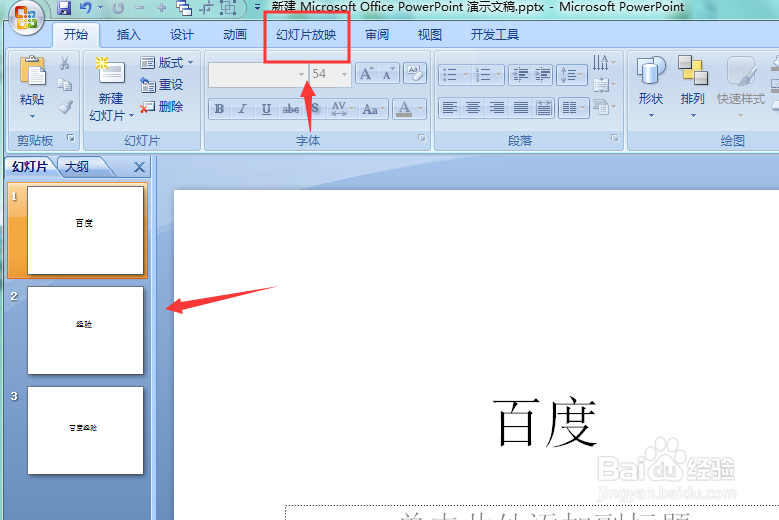Screen dimensions: 779x520
Task: Open the font name combo box
Action: (x=258, y=74)
